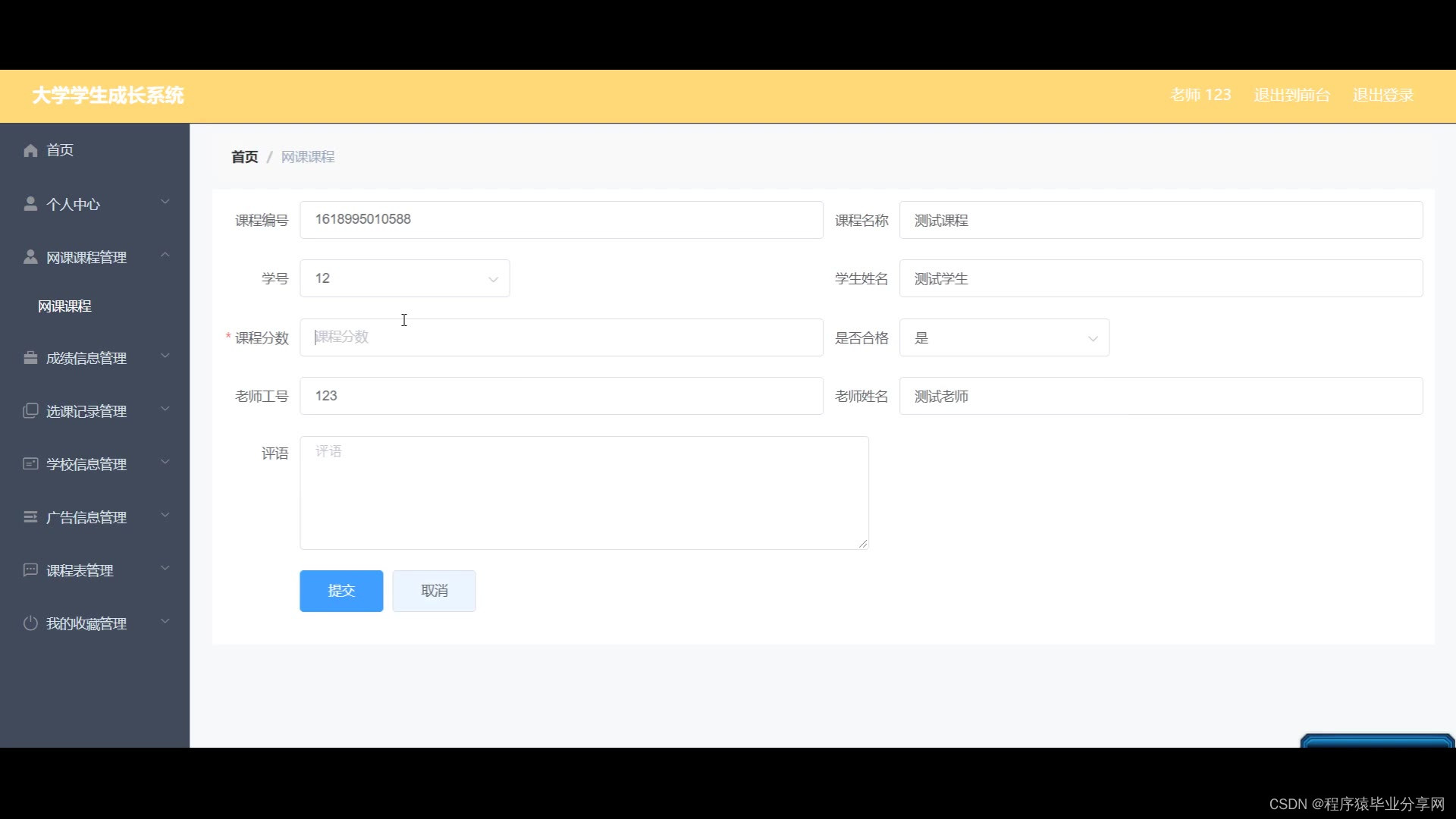Viewport: 1456px width, 819px height.
Task: Open the 学号 dropdown showing 12
Action: (x=404, y=278)
